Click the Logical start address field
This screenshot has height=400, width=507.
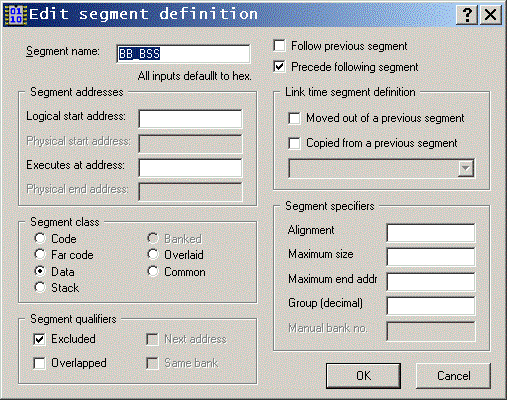coord(190,119)
